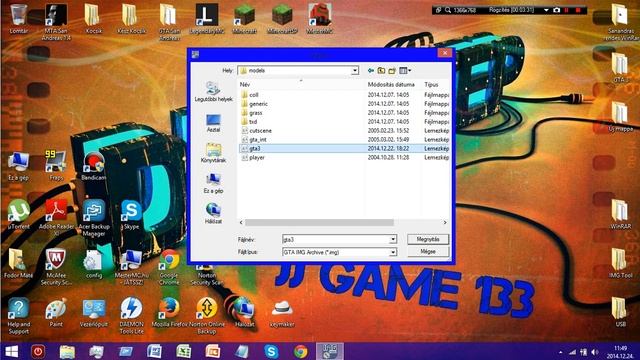Select the LegendaryMC desktop shortcut
Viewport: 640px width, 360px height.
coord(207,18)
